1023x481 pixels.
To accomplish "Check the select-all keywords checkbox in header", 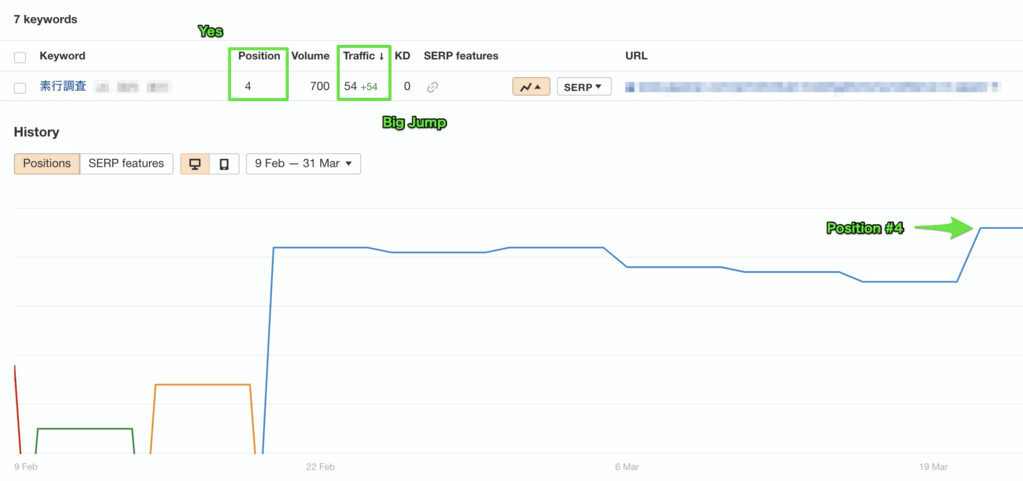I will [20, 57].
